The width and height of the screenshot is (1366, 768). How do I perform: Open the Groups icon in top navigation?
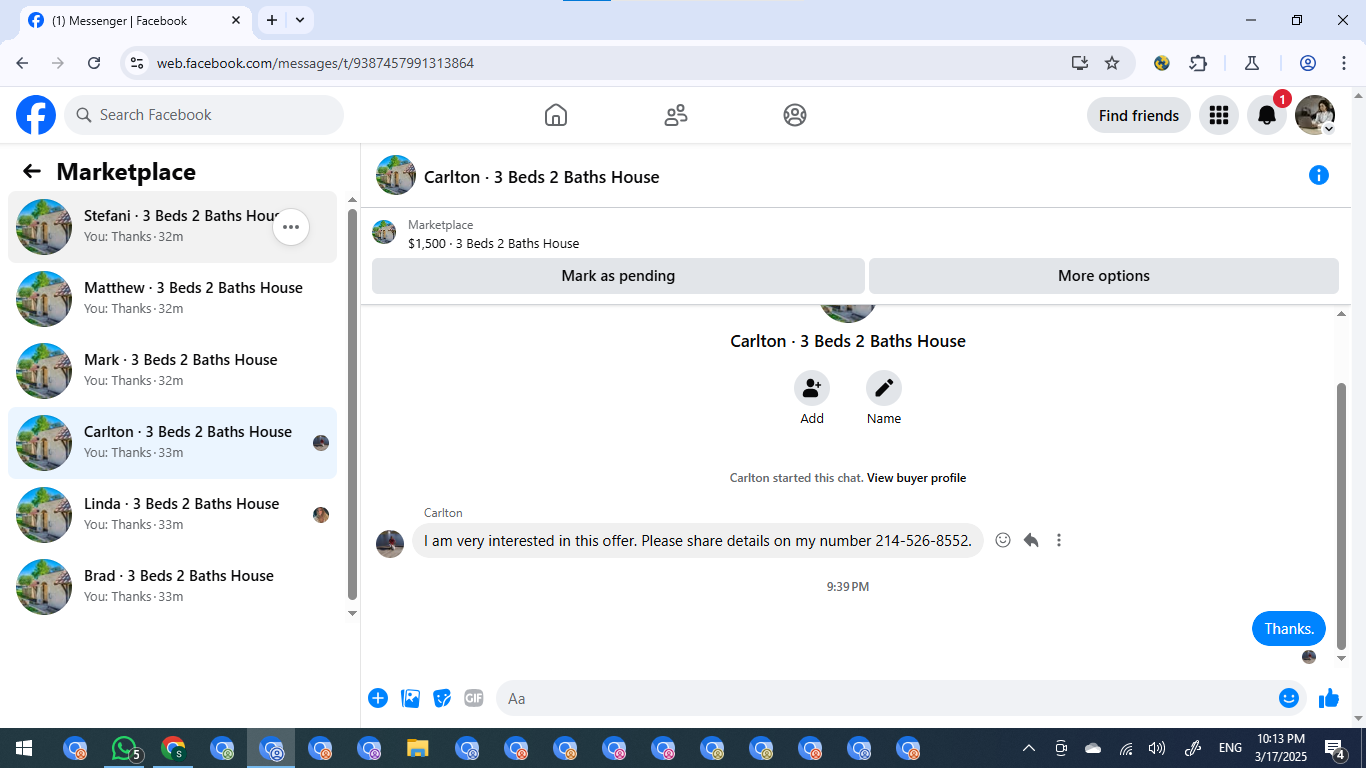tap(795, 115)
